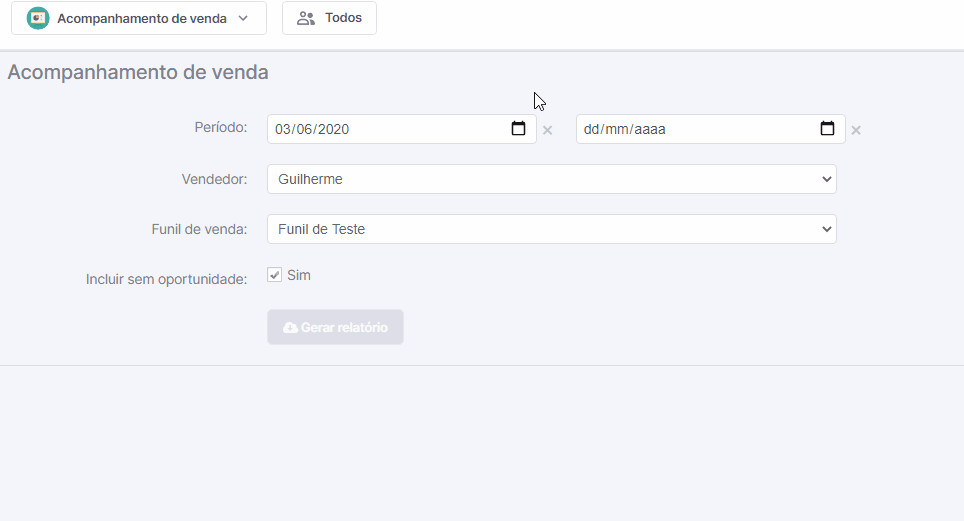The image size is (964, 521).
Task: Click the people icon on Todos button
Action: [306, 18]
